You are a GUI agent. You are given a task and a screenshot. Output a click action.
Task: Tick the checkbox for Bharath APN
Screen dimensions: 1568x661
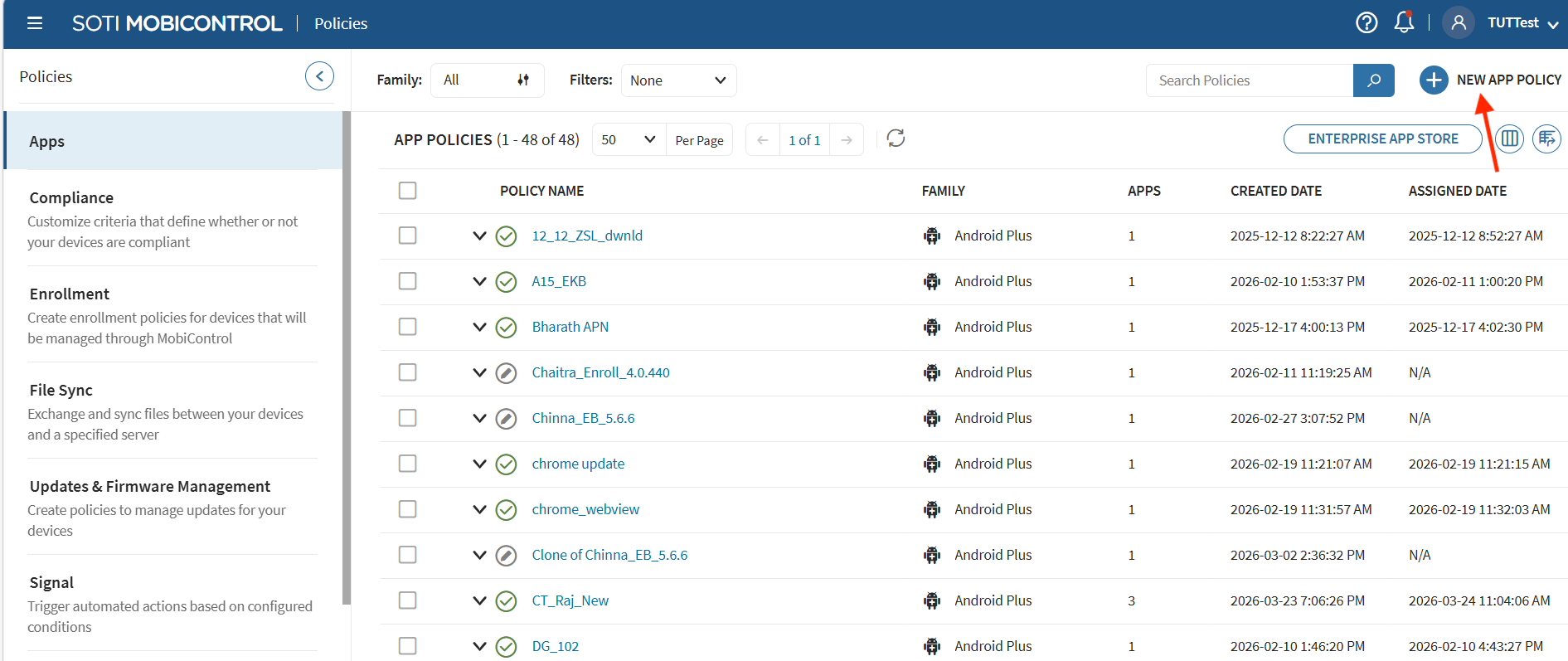click(x=407, y=327)
